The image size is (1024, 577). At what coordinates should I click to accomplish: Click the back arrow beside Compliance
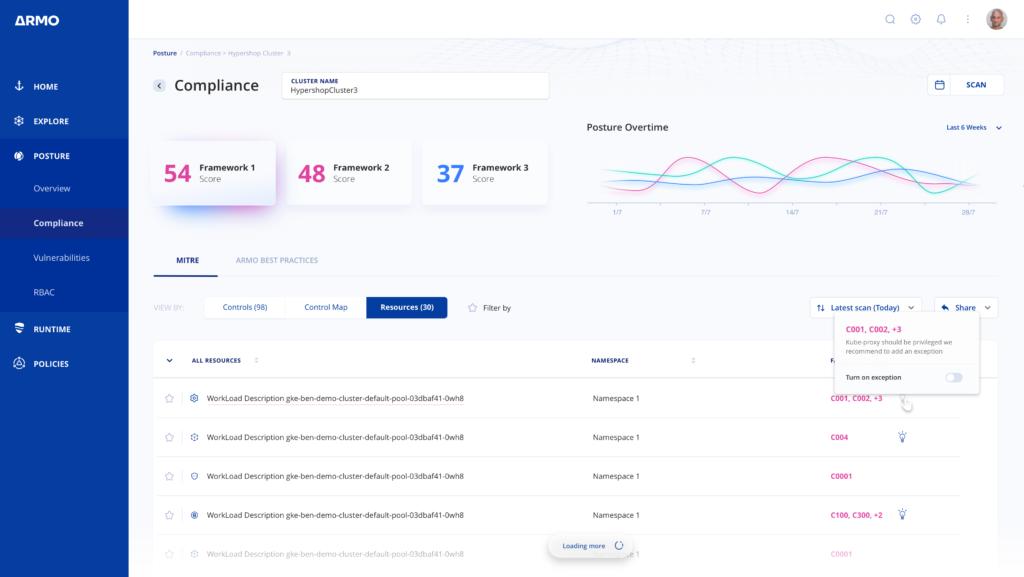point(159,86)
